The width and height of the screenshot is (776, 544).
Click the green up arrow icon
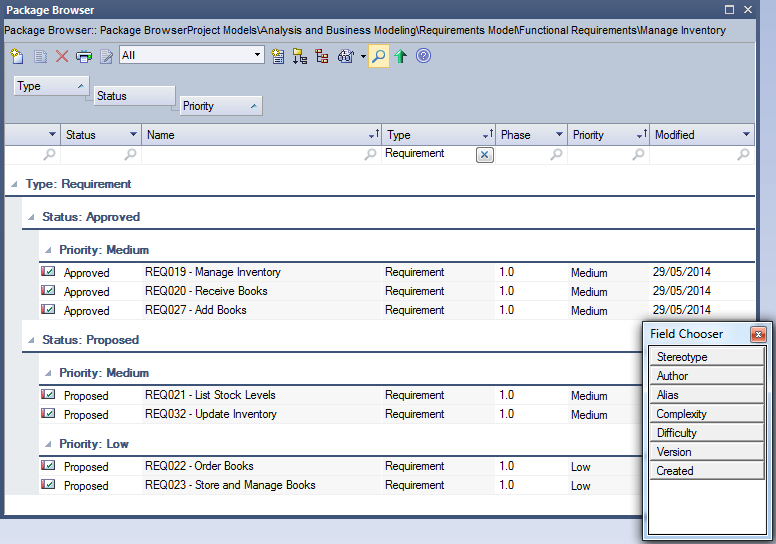pyautogui.click(x=401, y=56)
